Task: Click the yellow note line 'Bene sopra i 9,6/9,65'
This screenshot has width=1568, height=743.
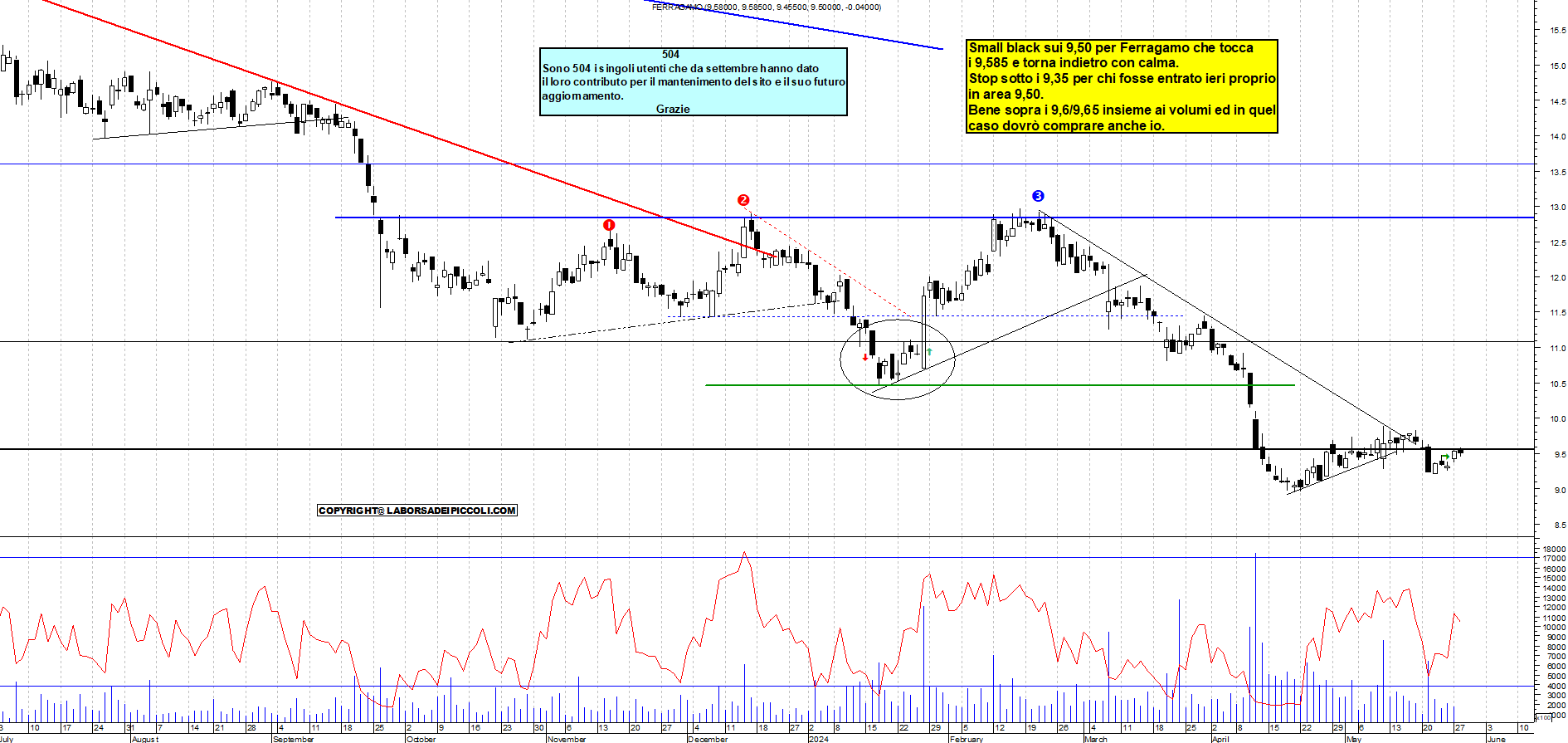Action: coord(1122,110)
